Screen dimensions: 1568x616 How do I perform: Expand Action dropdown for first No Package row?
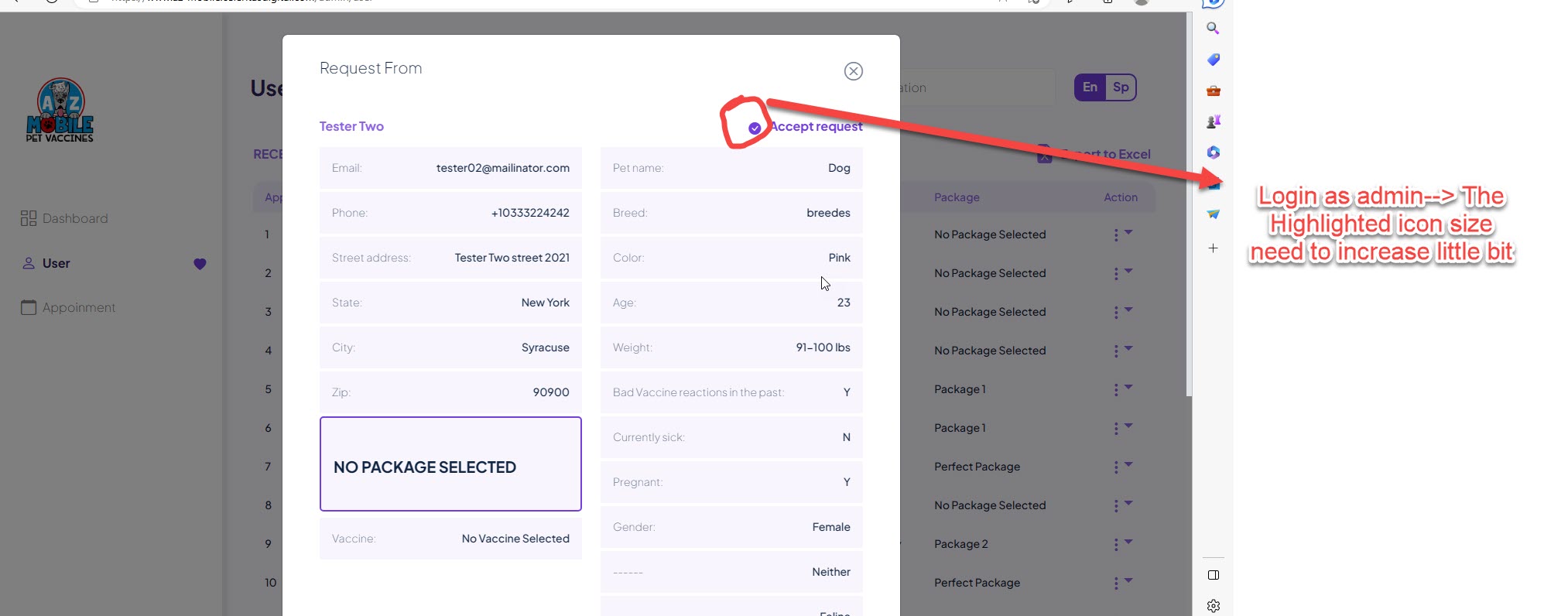[1121, 234]
